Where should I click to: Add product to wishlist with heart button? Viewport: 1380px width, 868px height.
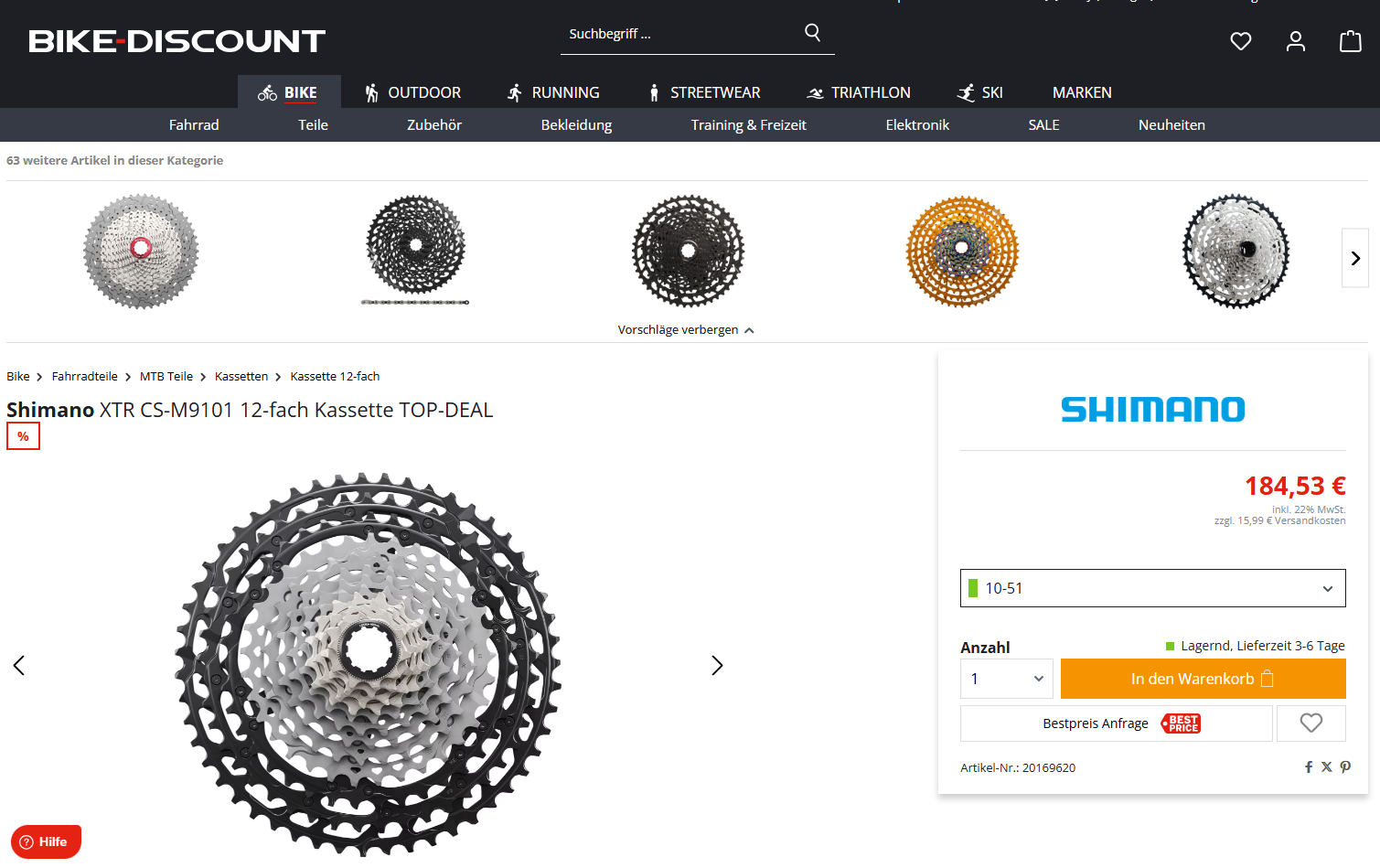[1310, 723]
